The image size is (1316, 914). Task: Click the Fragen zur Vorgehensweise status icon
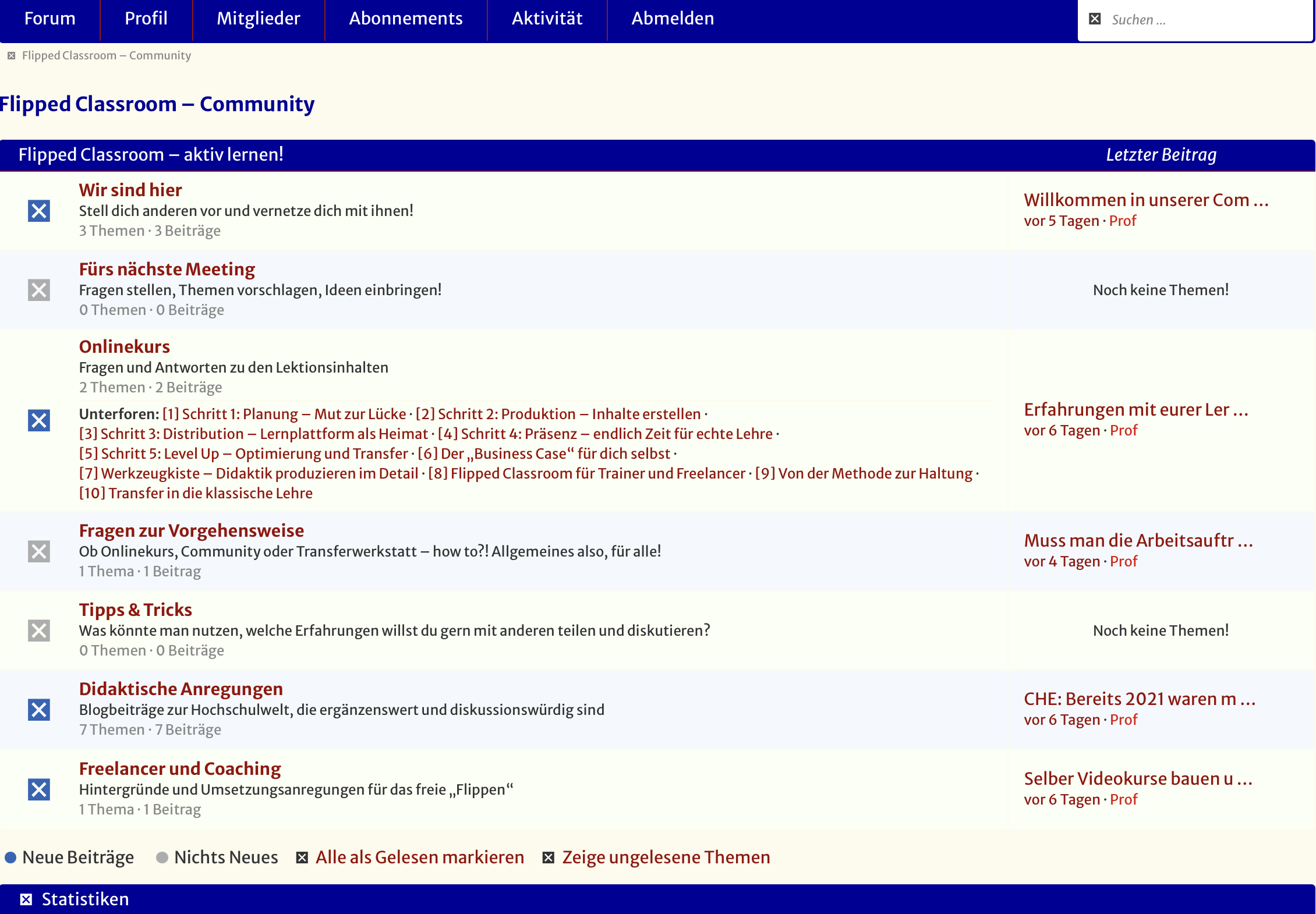[39, 551]
